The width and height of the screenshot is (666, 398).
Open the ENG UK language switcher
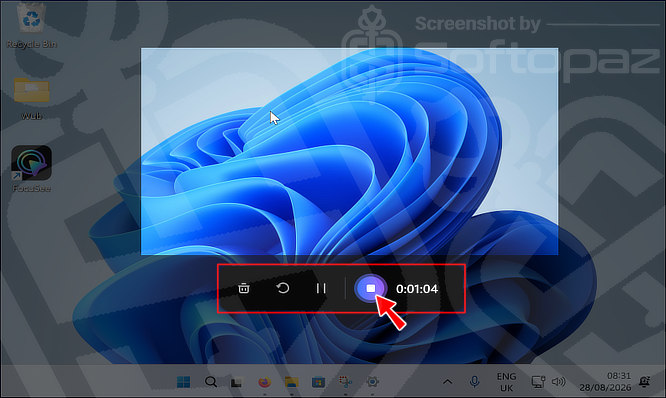(x=506, y=382)
